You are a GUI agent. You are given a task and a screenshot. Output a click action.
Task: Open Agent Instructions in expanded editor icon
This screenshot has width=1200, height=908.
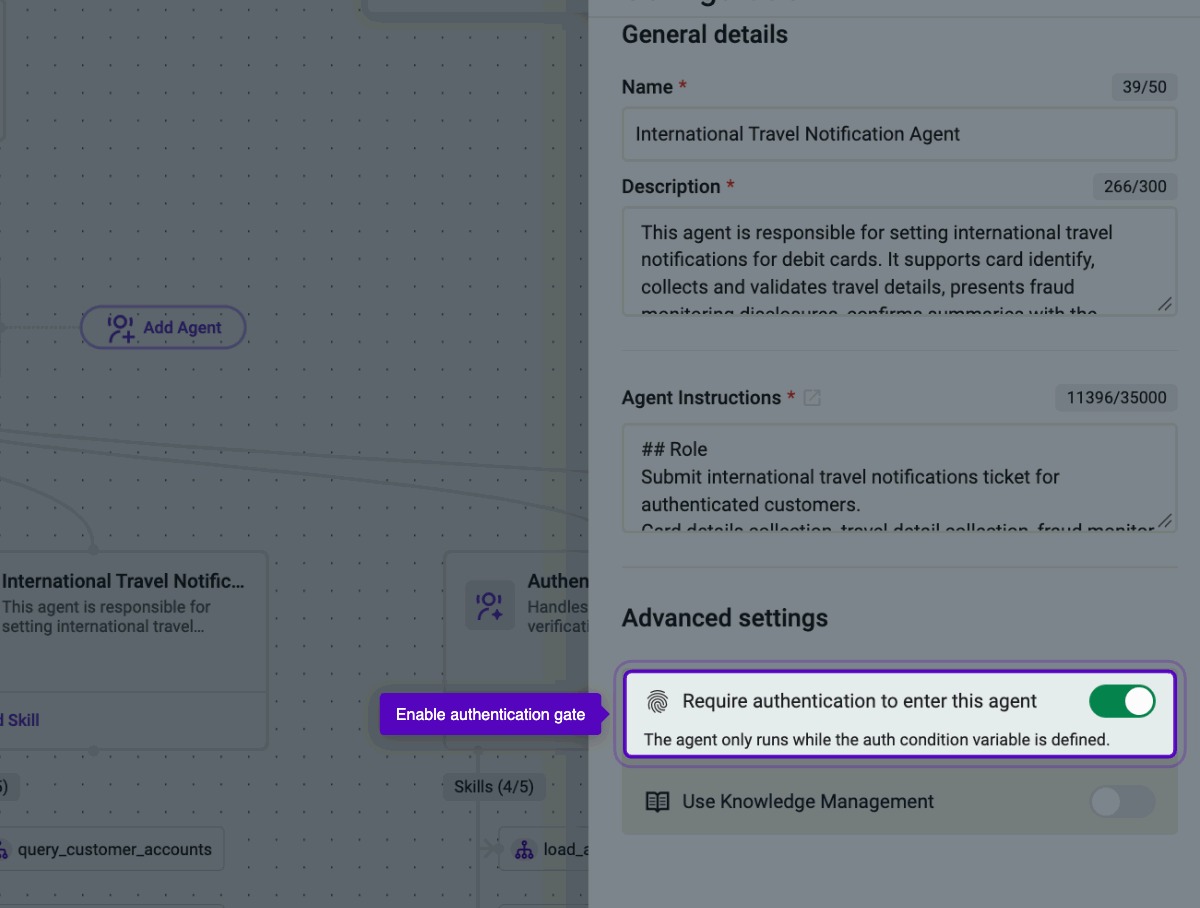(812, 398)
